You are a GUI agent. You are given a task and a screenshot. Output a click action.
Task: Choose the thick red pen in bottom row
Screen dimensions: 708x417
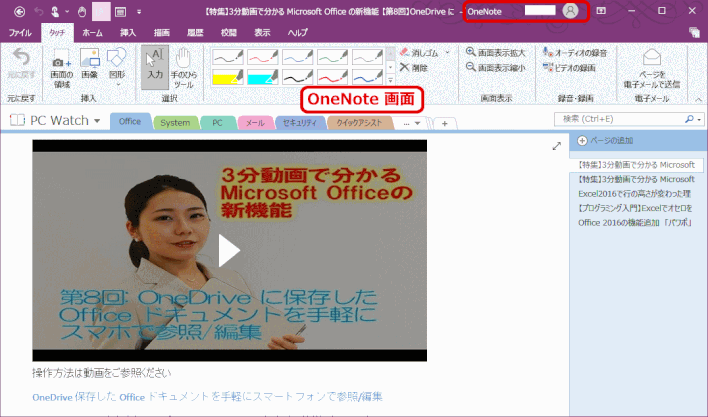332,77
